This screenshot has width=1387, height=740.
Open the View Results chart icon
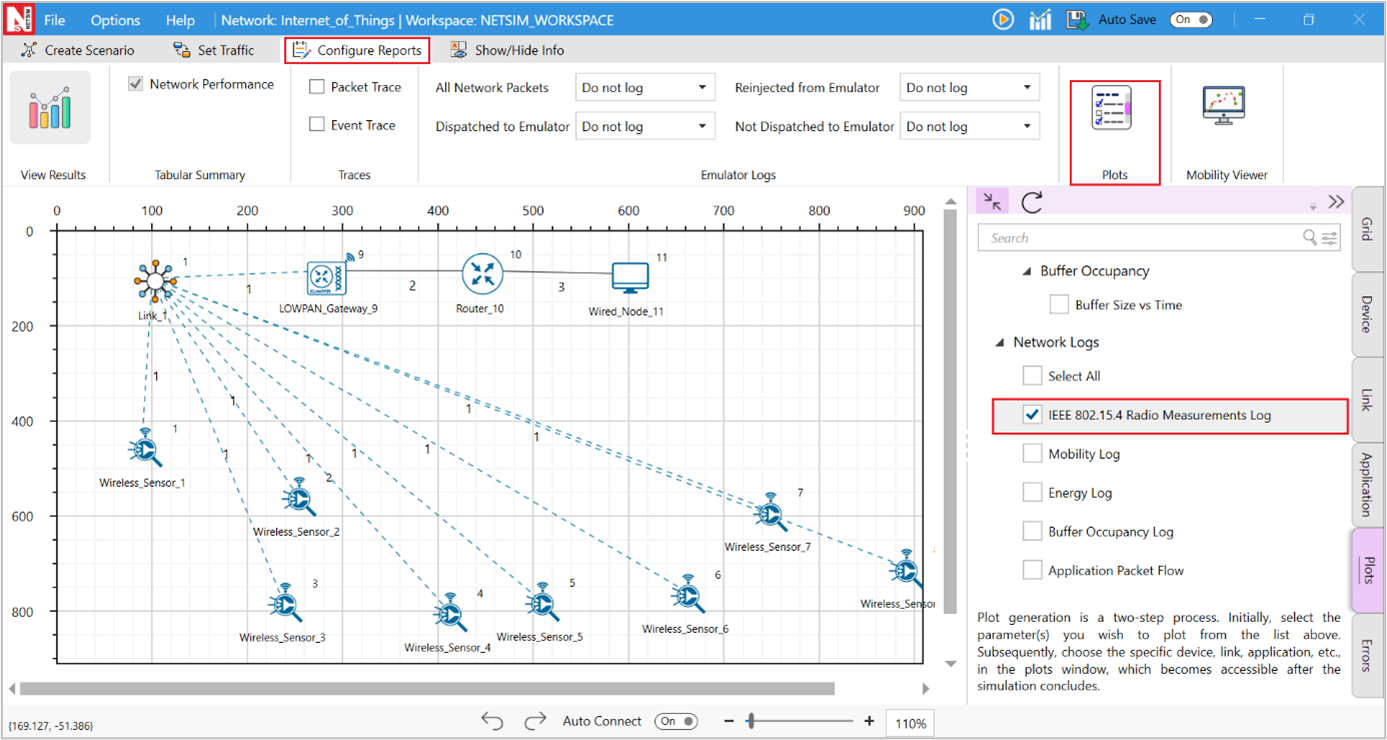(x=50, y=108)
